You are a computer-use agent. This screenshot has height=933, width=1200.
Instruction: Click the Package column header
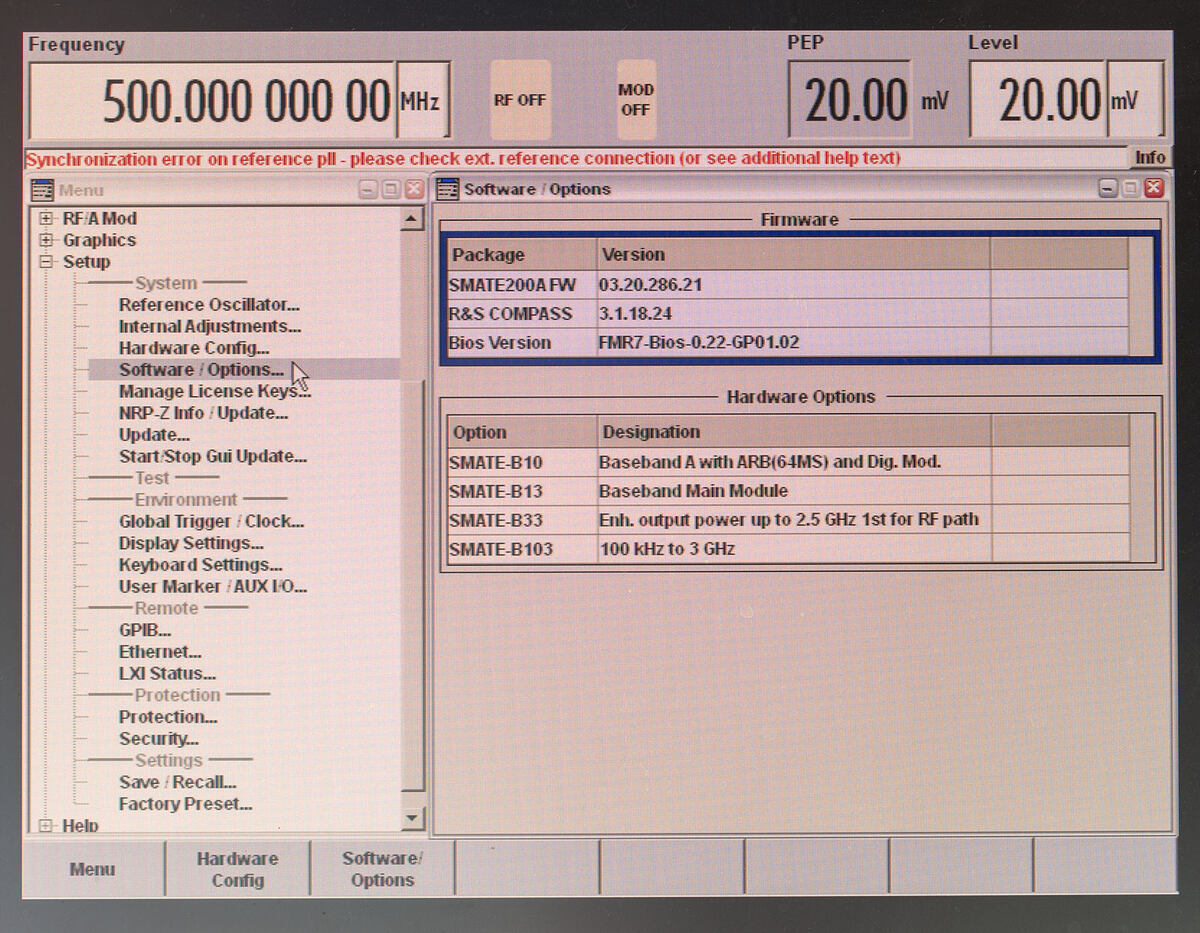tap(522, 255)
